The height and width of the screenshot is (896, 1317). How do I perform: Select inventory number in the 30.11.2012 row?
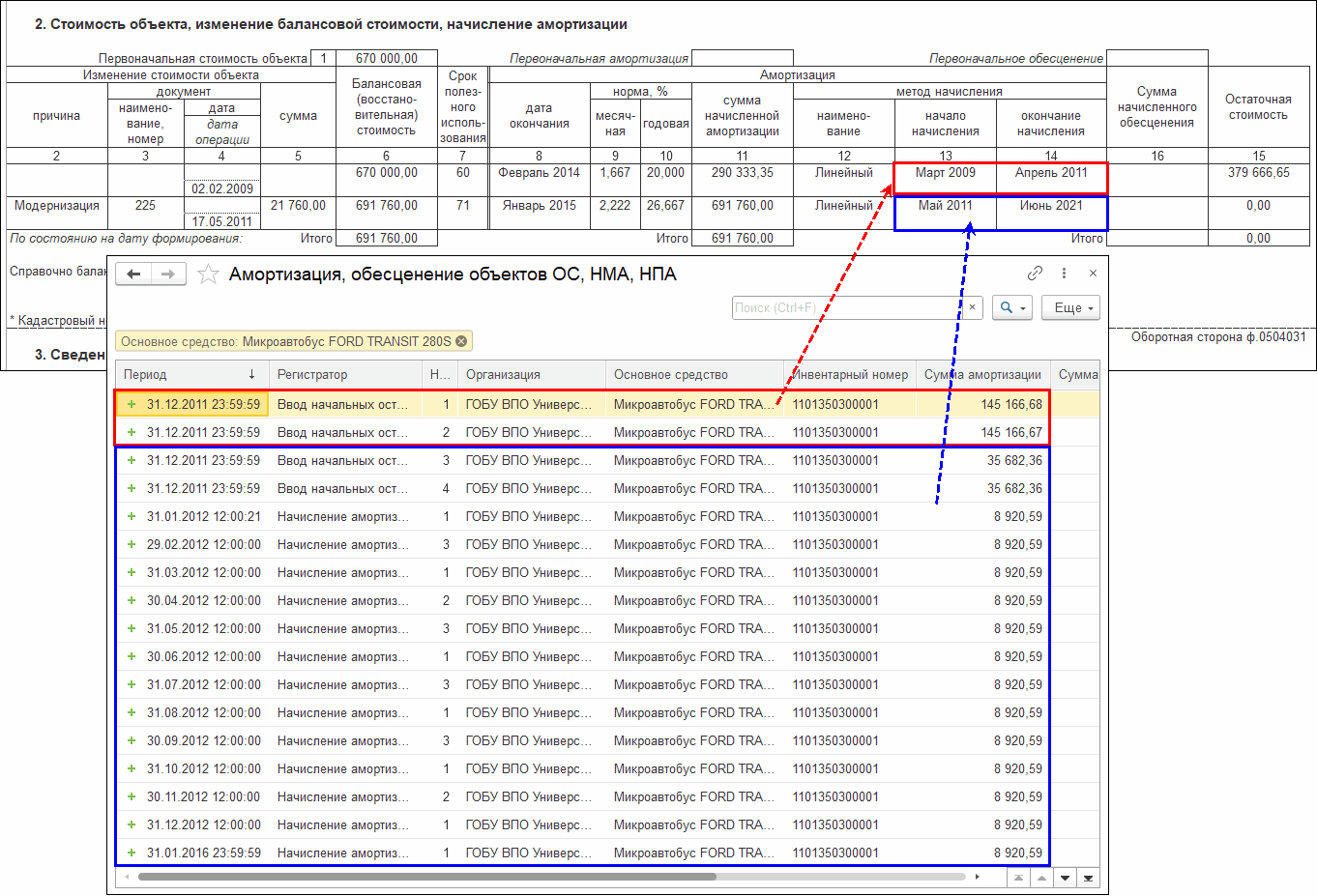click(850, 796)
